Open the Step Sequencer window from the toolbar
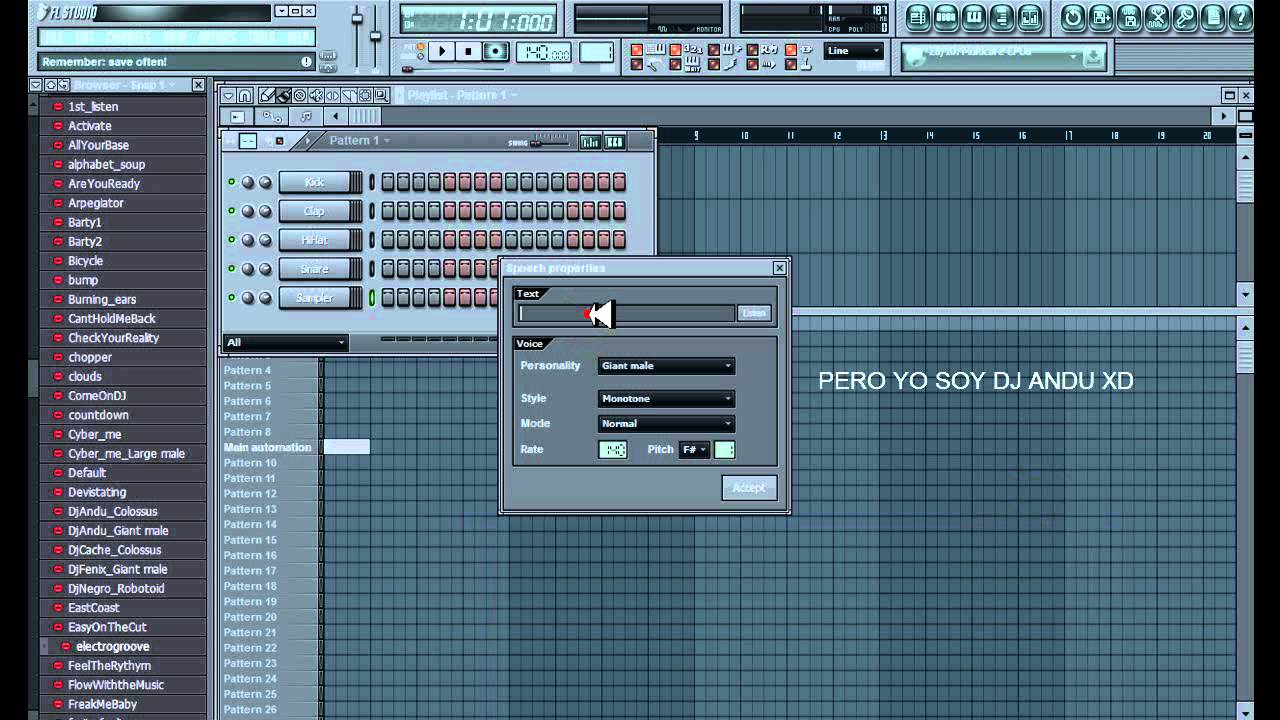Screen dimensions: 1280x720 [x=946, y=17]
